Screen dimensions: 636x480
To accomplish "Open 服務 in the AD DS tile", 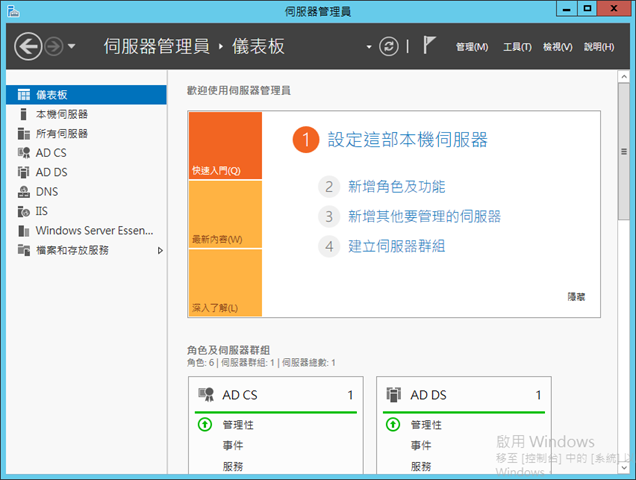I will pos(421,466).
